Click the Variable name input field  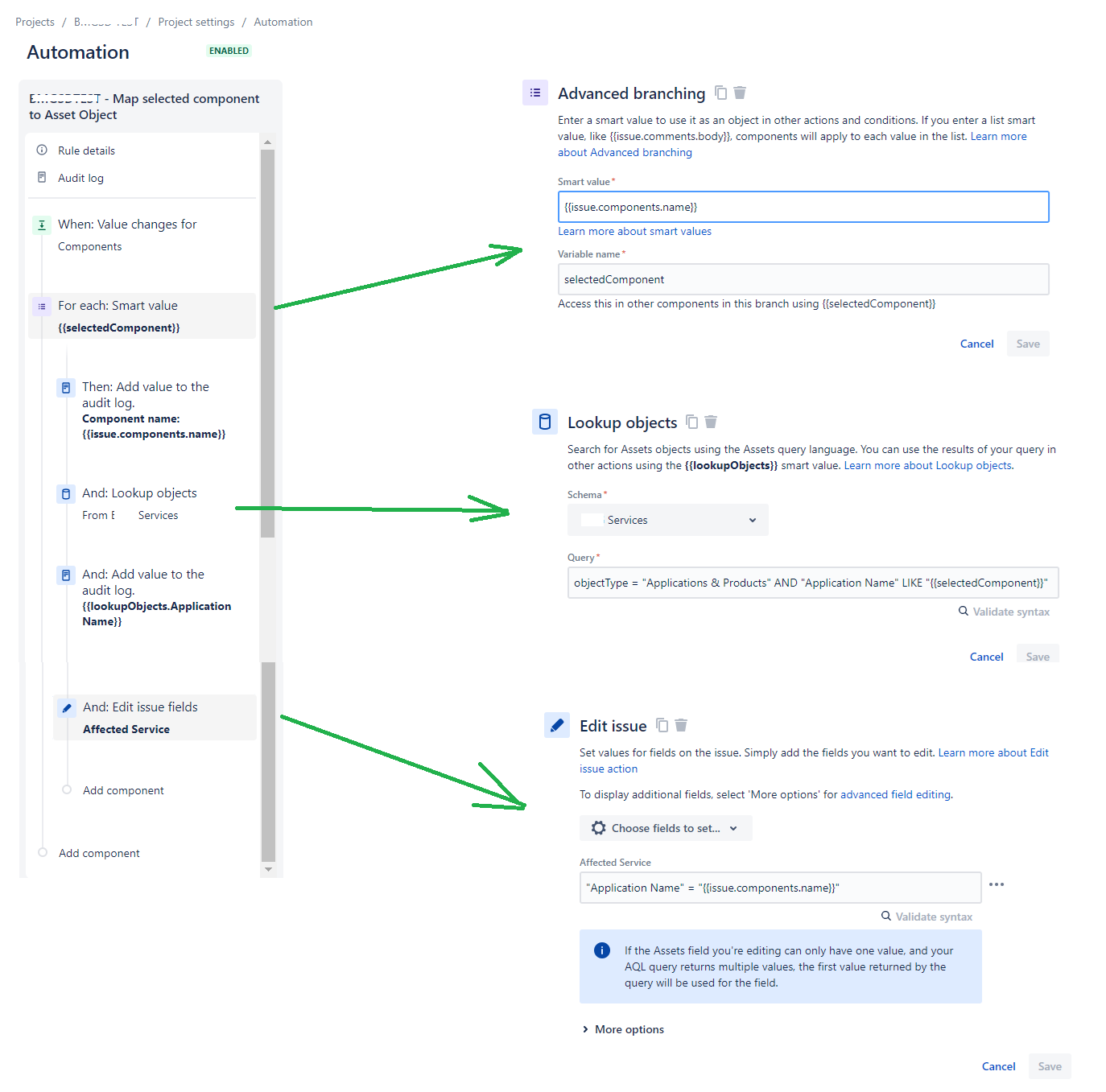803,279
